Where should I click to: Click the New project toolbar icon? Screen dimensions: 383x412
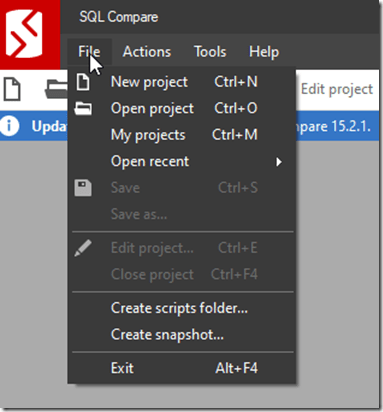[12, 89]
